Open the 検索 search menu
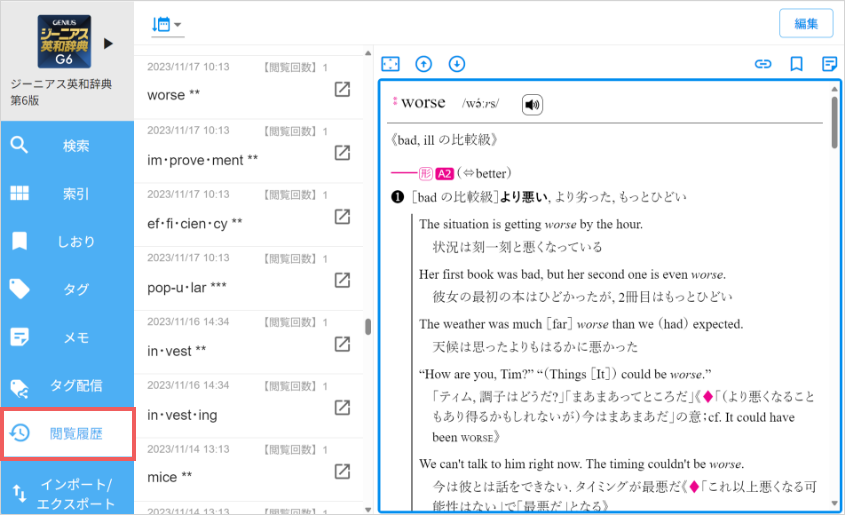The image size is (846, 517). point(67,146)
